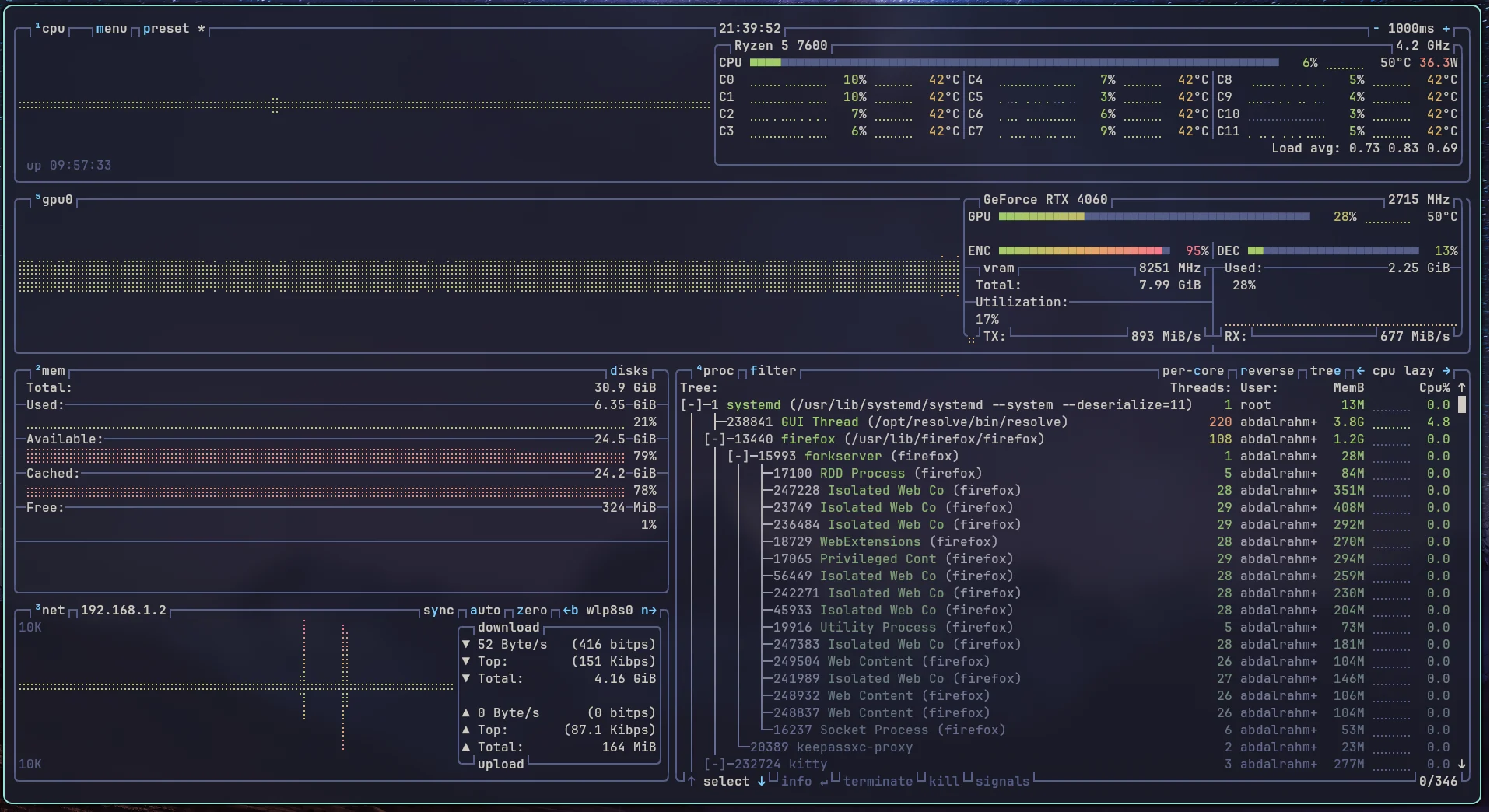The height and width of the screenshot is (812, 1490).
Task: Click the ↑ arrow next to select
Action: (x=692, y=782)
